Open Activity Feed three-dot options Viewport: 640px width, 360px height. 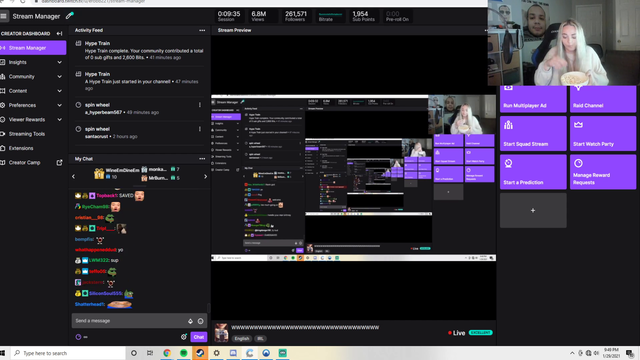[202, 30]
